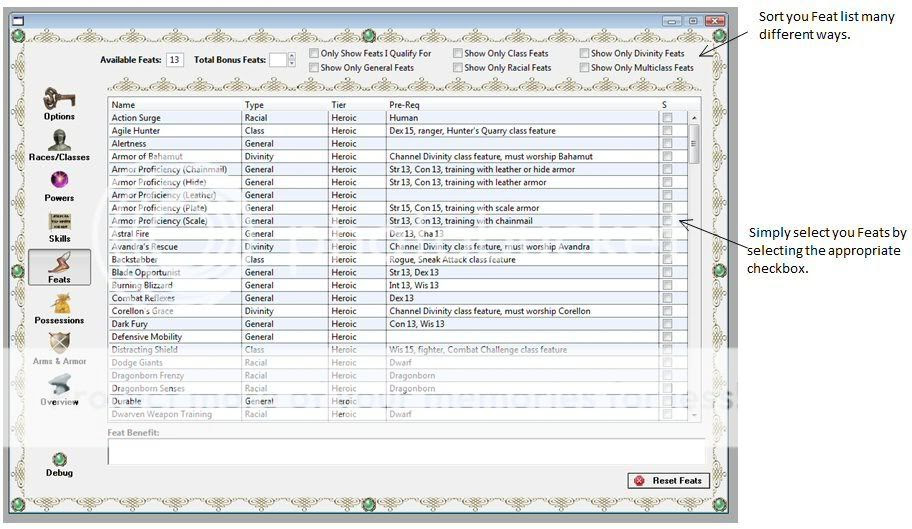Image resolution: width=912 pixels, height=529 pixels.
Task: Sort by the Tier column header
Action: click(357, 105)
